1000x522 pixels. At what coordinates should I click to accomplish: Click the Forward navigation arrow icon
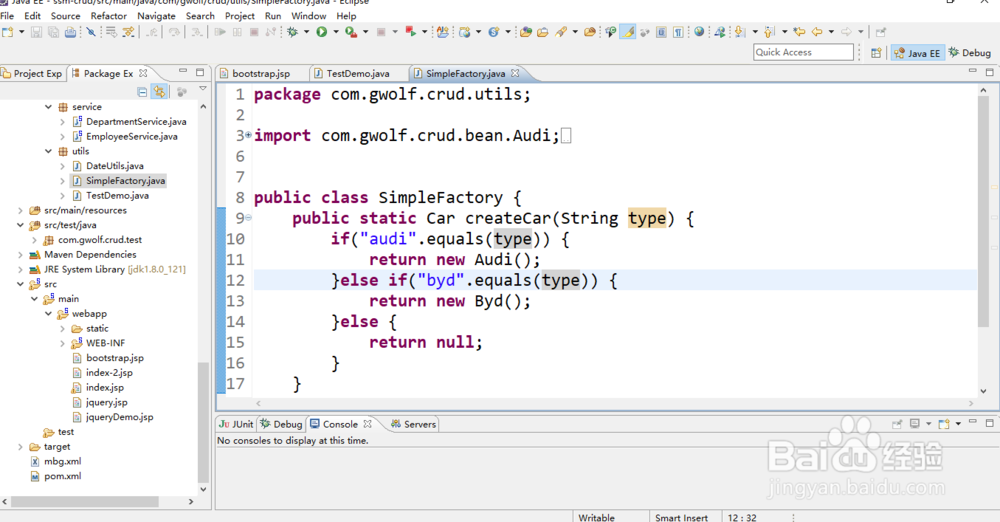[846, 32]
